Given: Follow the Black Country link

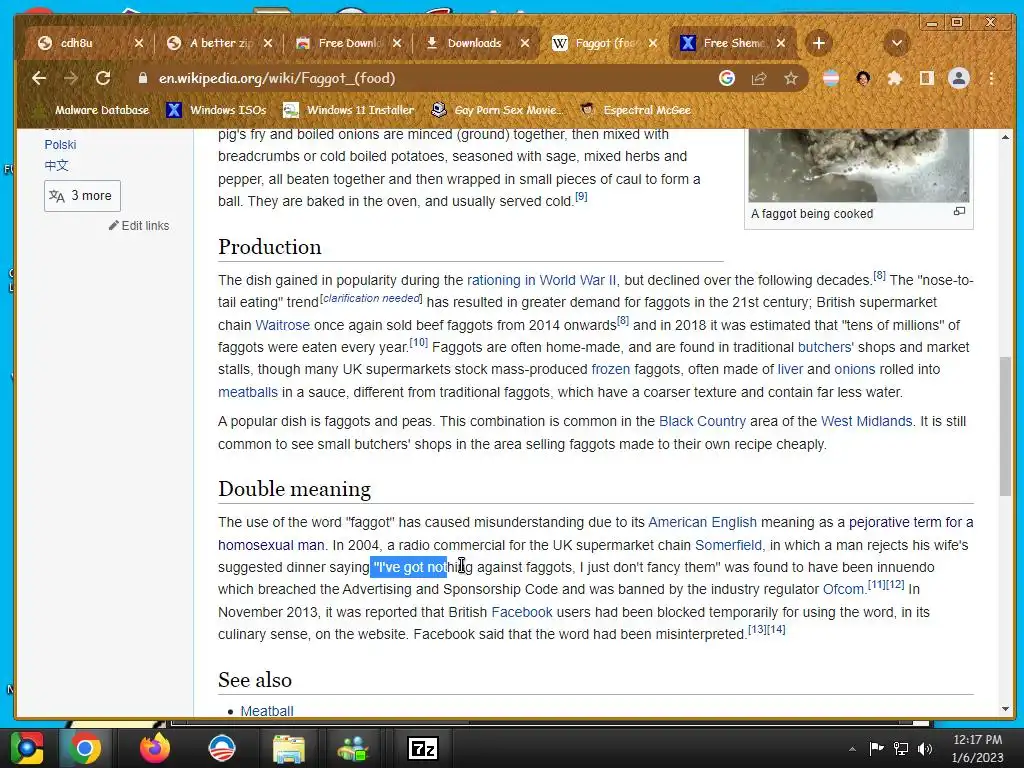Looking at the screenshot, I should [x=702, y=421].
